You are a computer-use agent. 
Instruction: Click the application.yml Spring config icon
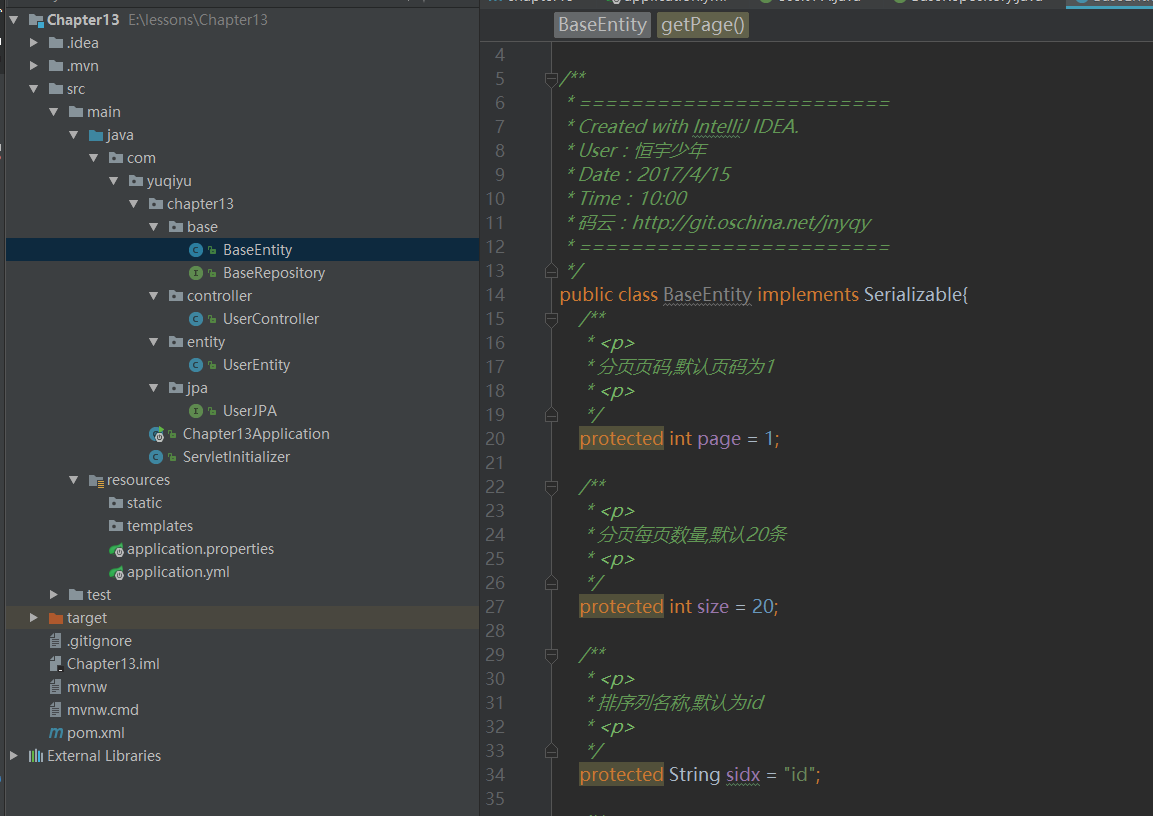coord(116,572)
